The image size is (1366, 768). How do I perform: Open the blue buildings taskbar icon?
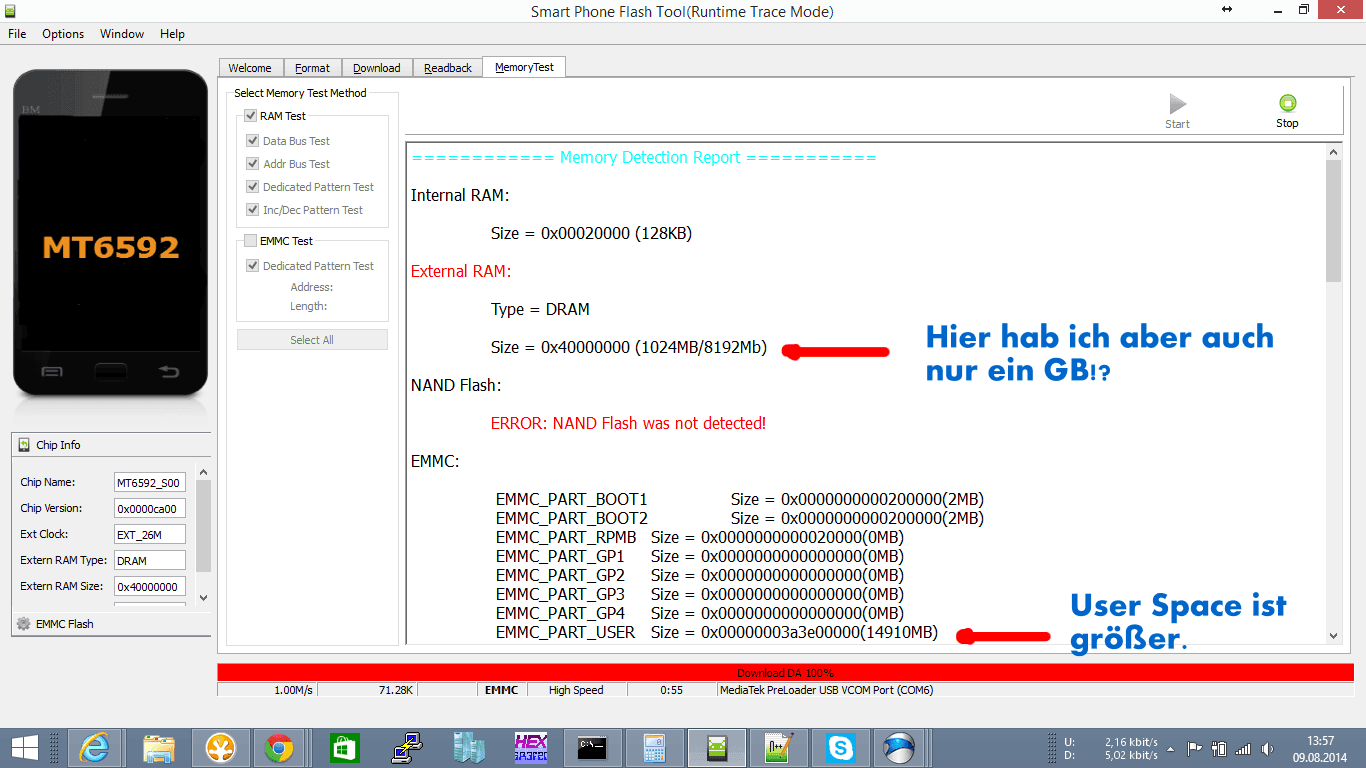pos(469,747)
